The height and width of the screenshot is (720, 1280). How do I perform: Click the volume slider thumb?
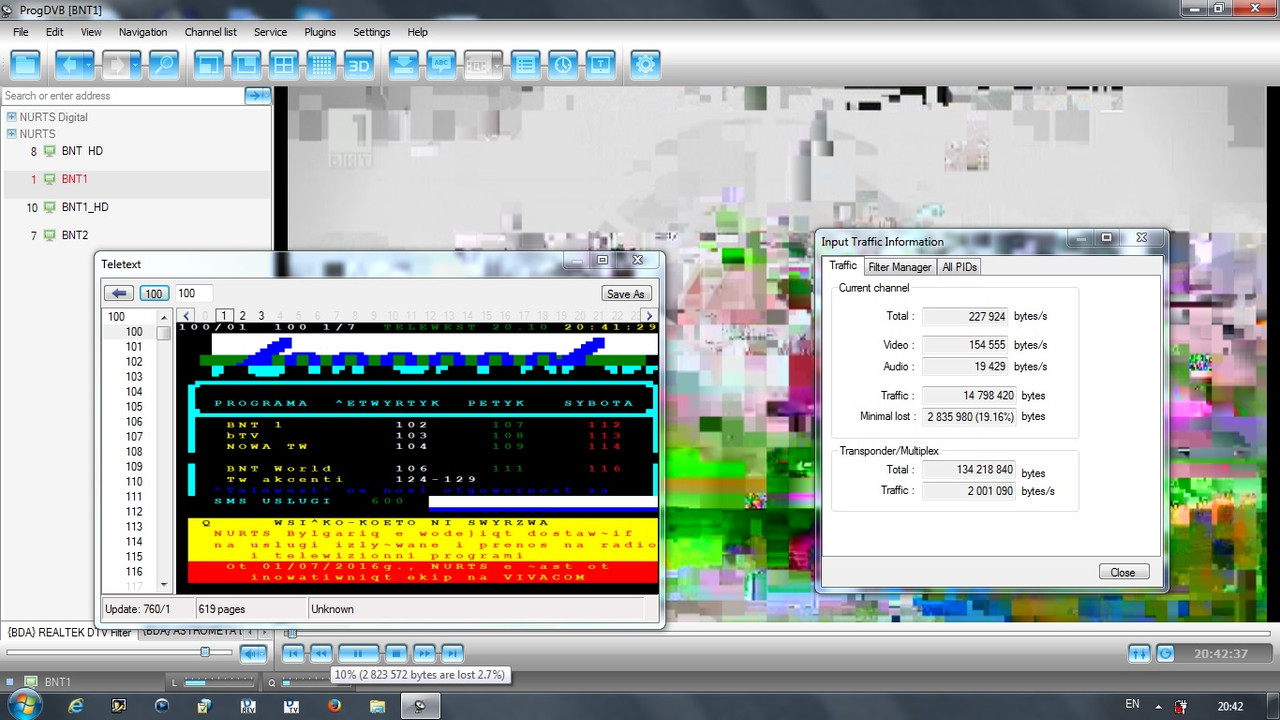click(204, 652)
